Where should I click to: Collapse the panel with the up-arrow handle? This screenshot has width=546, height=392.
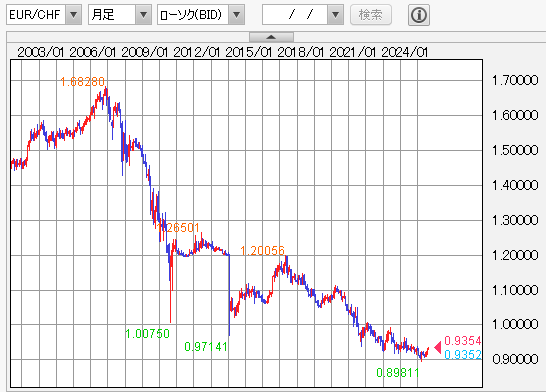[271, 37]
